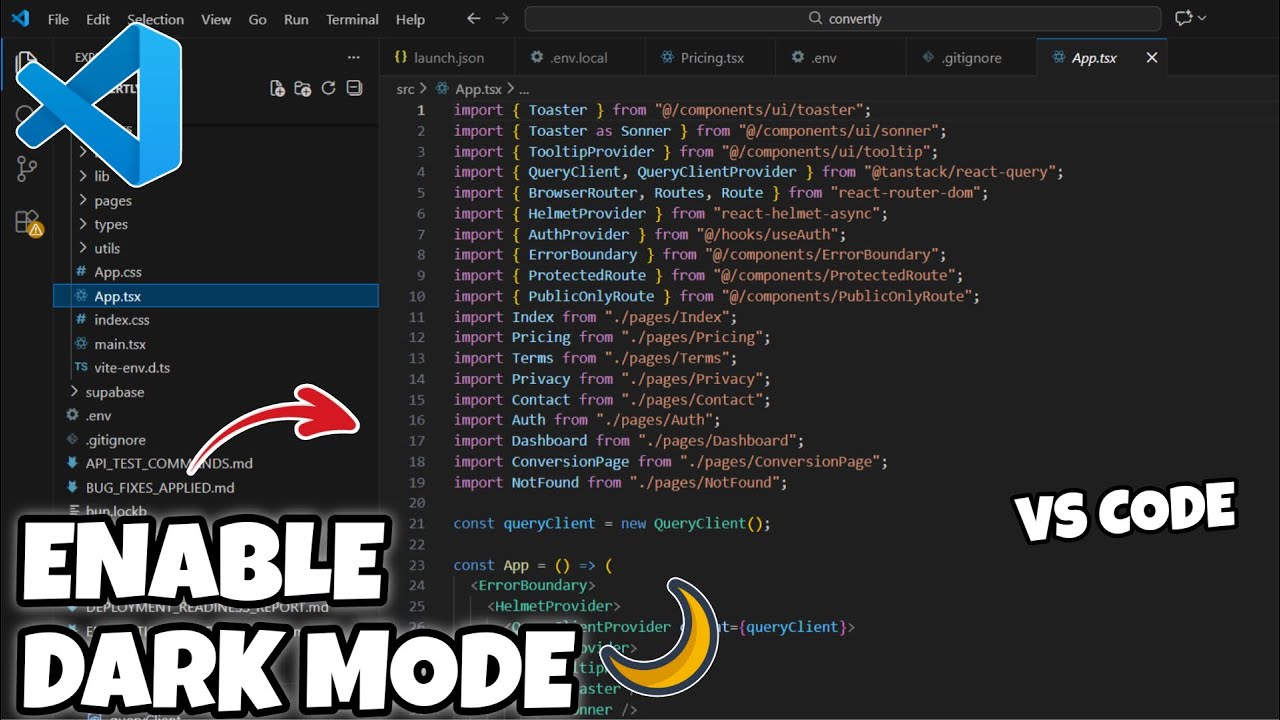The image size is (1280, 720).
Task: Open the Edit menu
Action: pyautogui.click(x=98, y=19)
